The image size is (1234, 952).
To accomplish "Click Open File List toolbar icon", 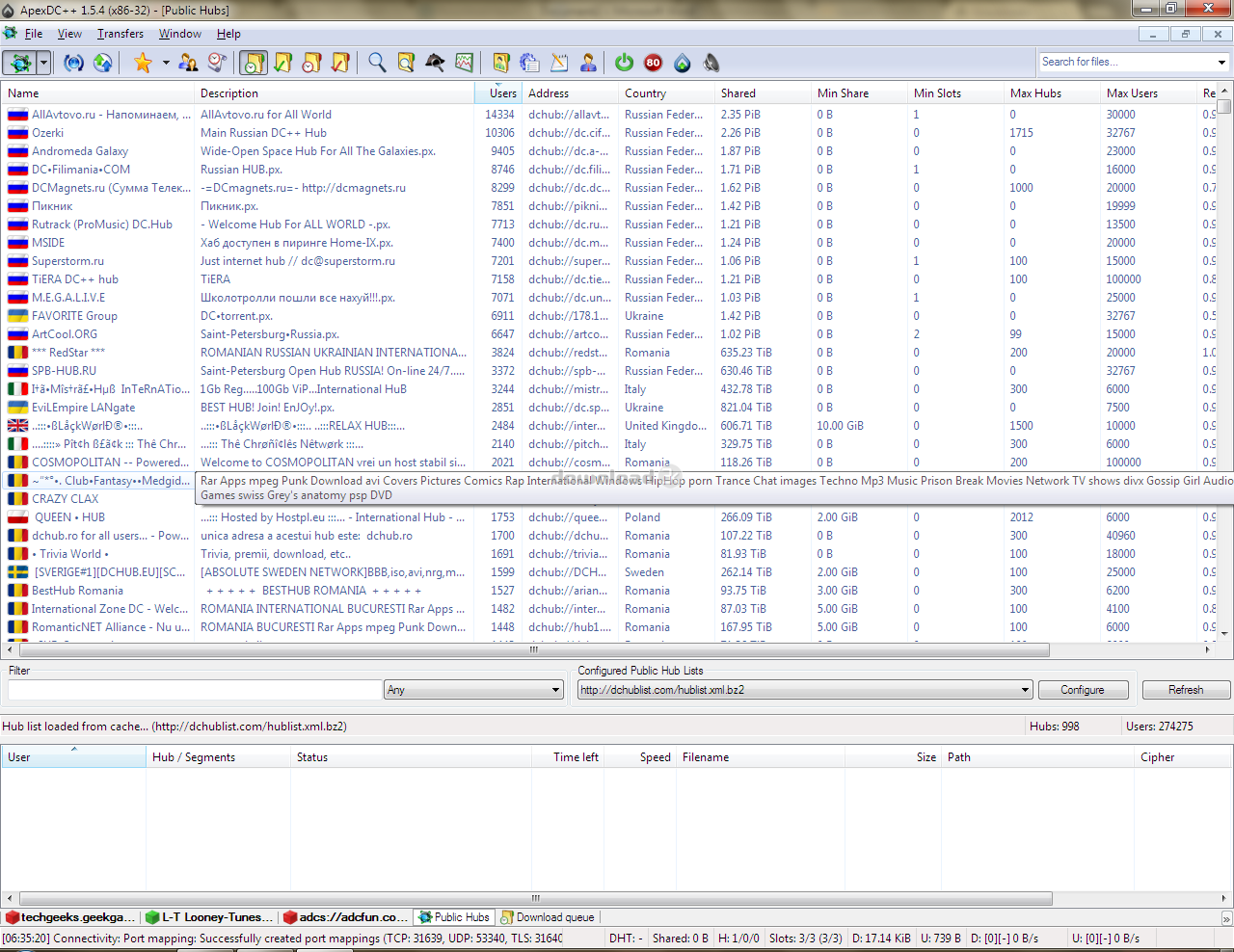I will coord(500,64).
